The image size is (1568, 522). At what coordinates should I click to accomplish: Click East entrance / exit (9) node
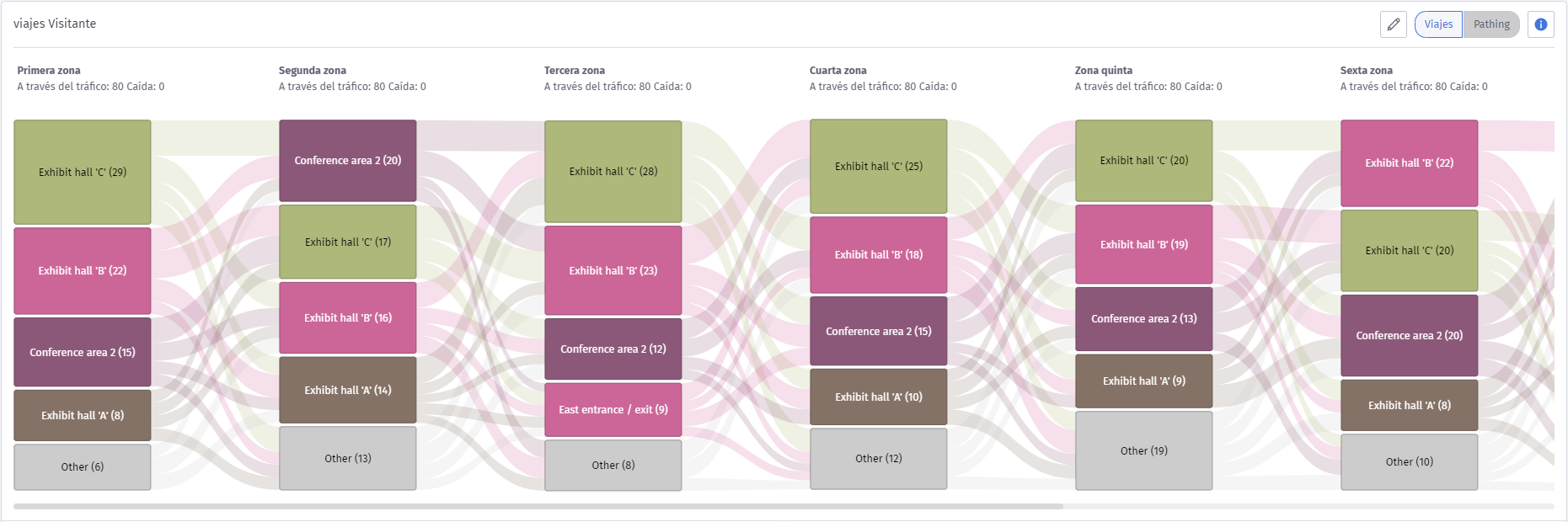click(613, 410)
